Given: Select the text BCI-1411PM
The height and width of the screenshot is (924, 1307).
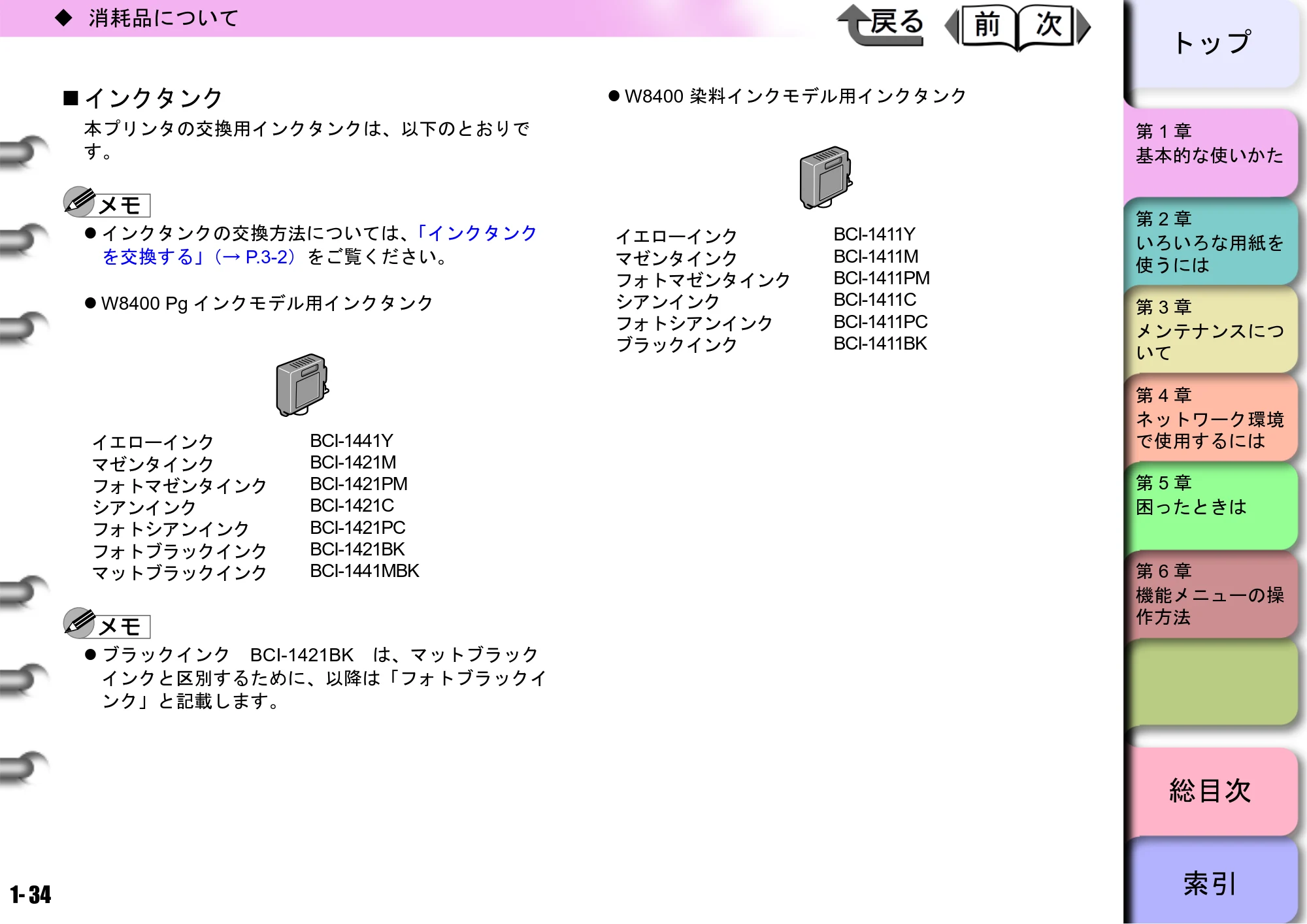Looking at the screenshot, I should point(882,278).
